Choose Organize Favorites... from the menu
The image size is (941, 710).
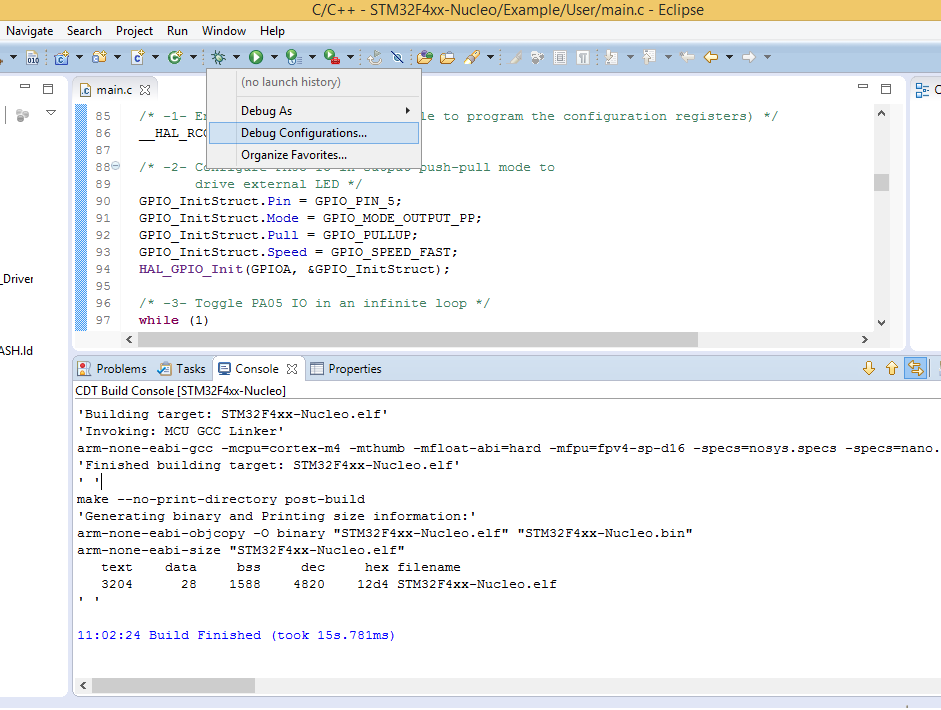pyautogui.click(x=294, y=154)
